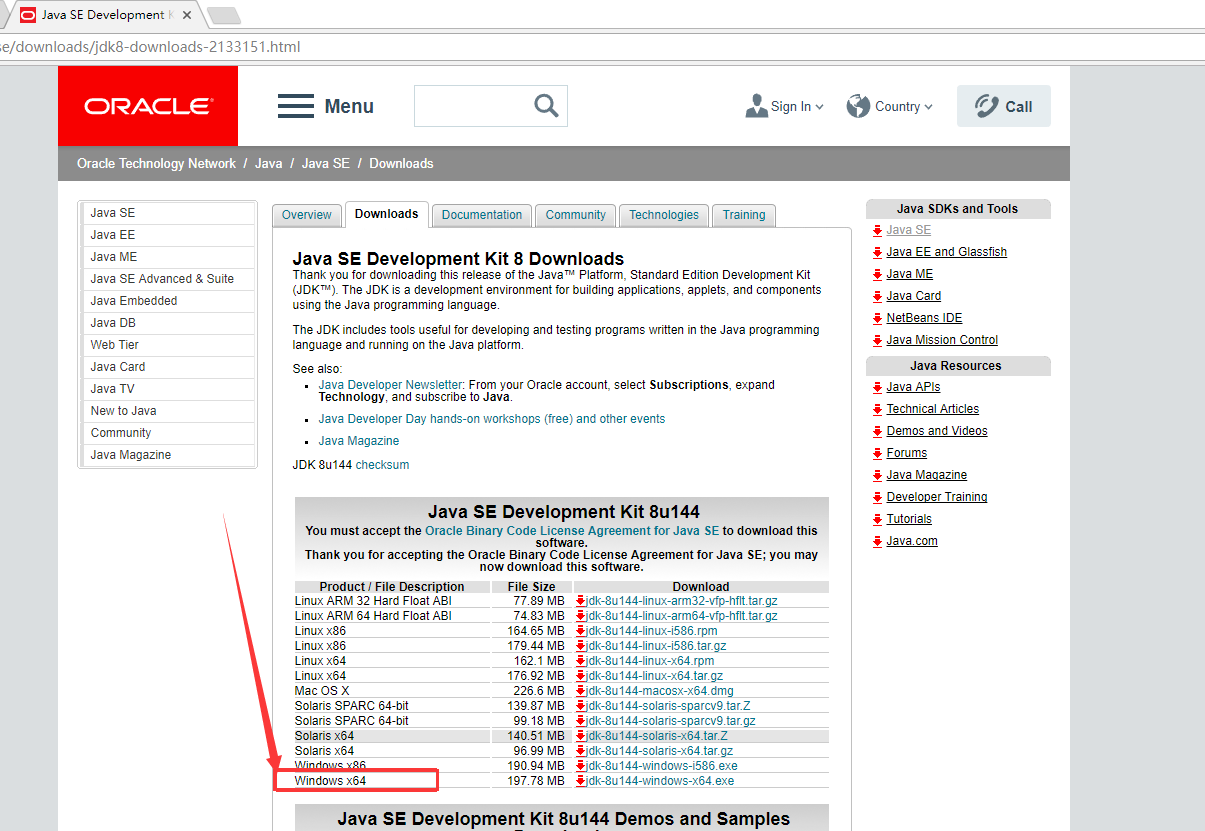
Task: Click red arrow icon for macosx-x64.dmg download
Action: (580, 691)
